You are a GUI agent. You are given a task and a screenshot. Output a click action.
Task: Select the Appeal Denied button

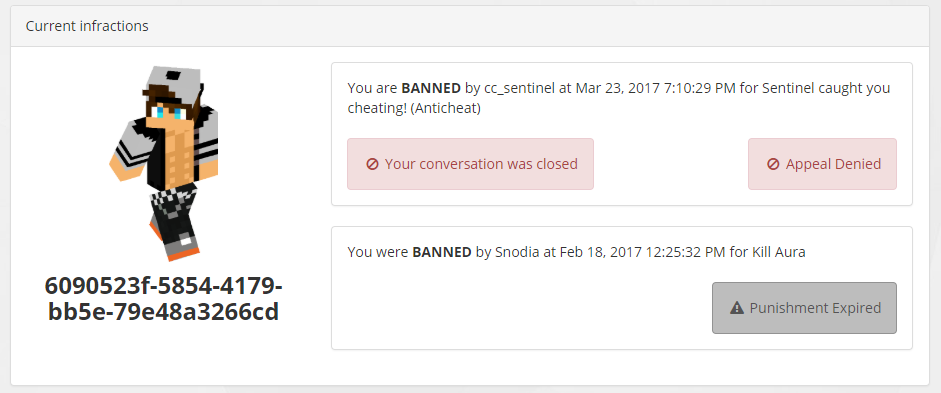click(822, 164)
